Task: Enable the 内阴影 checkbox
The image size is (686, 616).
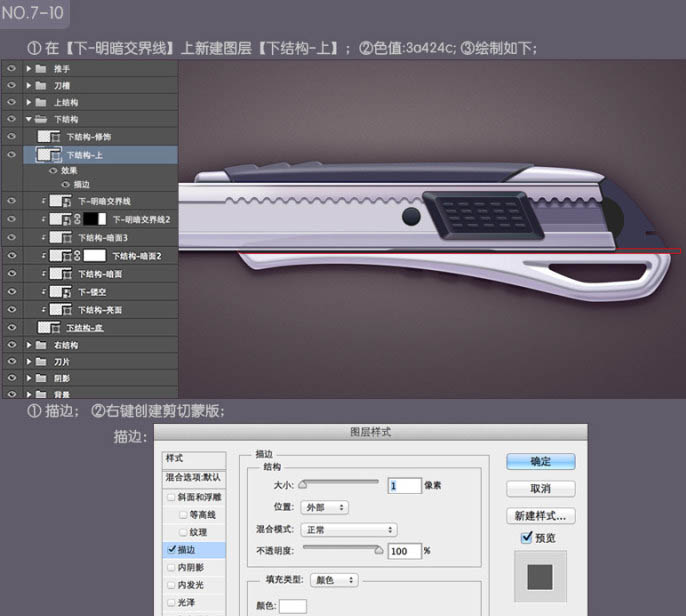Action: point(172,567)
